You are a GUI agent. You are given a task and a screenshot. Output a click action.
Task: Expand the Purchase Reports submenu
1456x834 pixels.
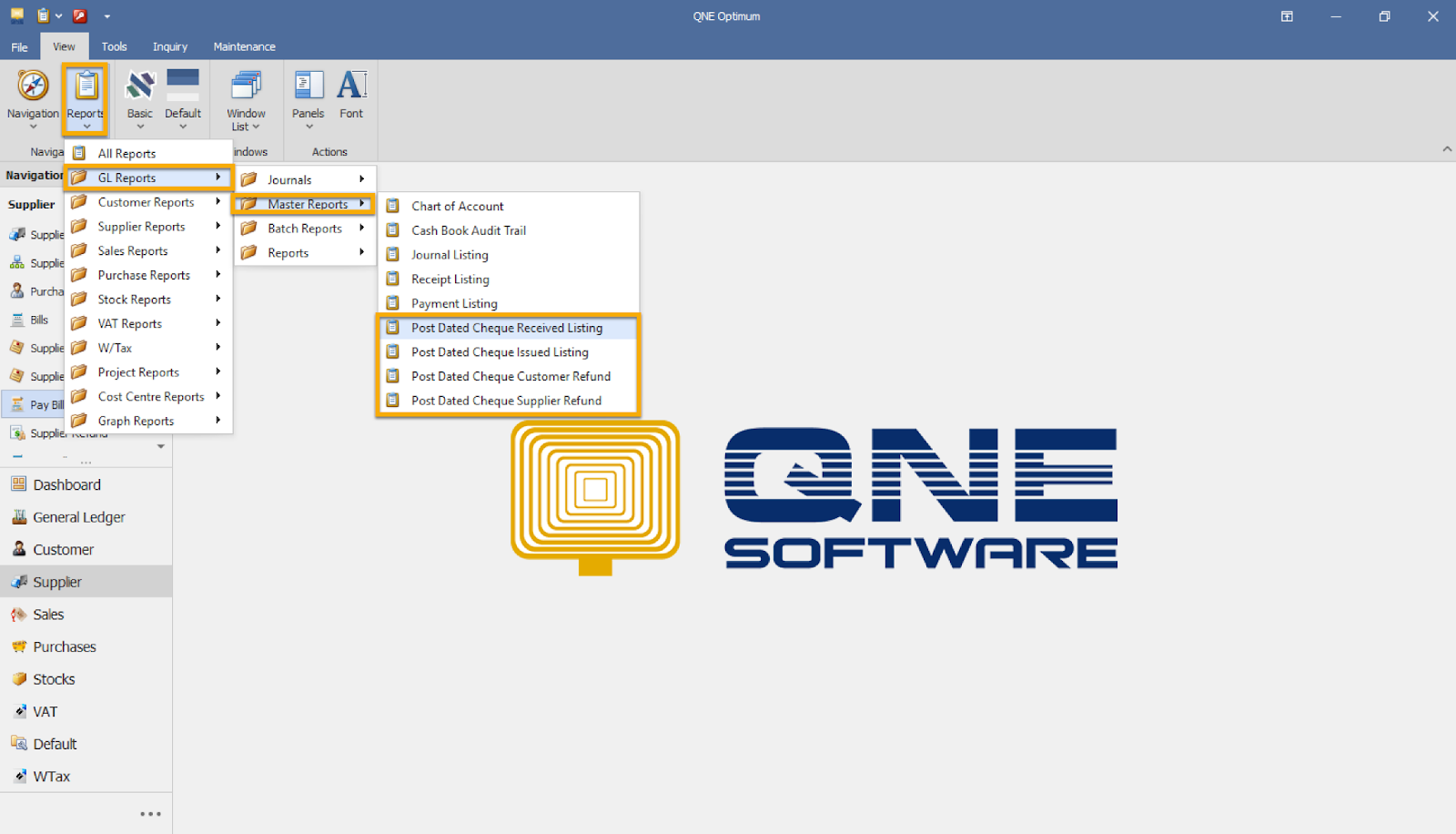(149, 275)
